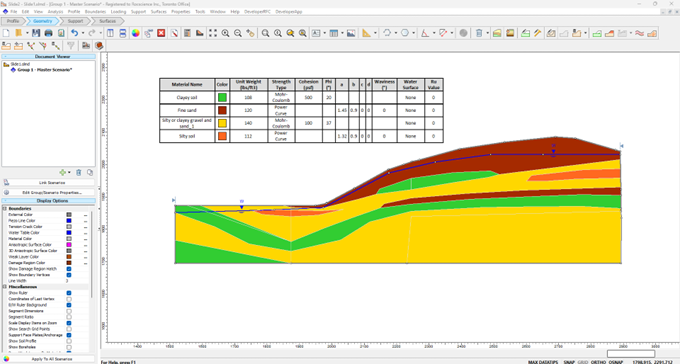Screen dimensions: 680x364
Task: Delete scenario with Document Viewer trash icon
Action: [x=79, y=172]
